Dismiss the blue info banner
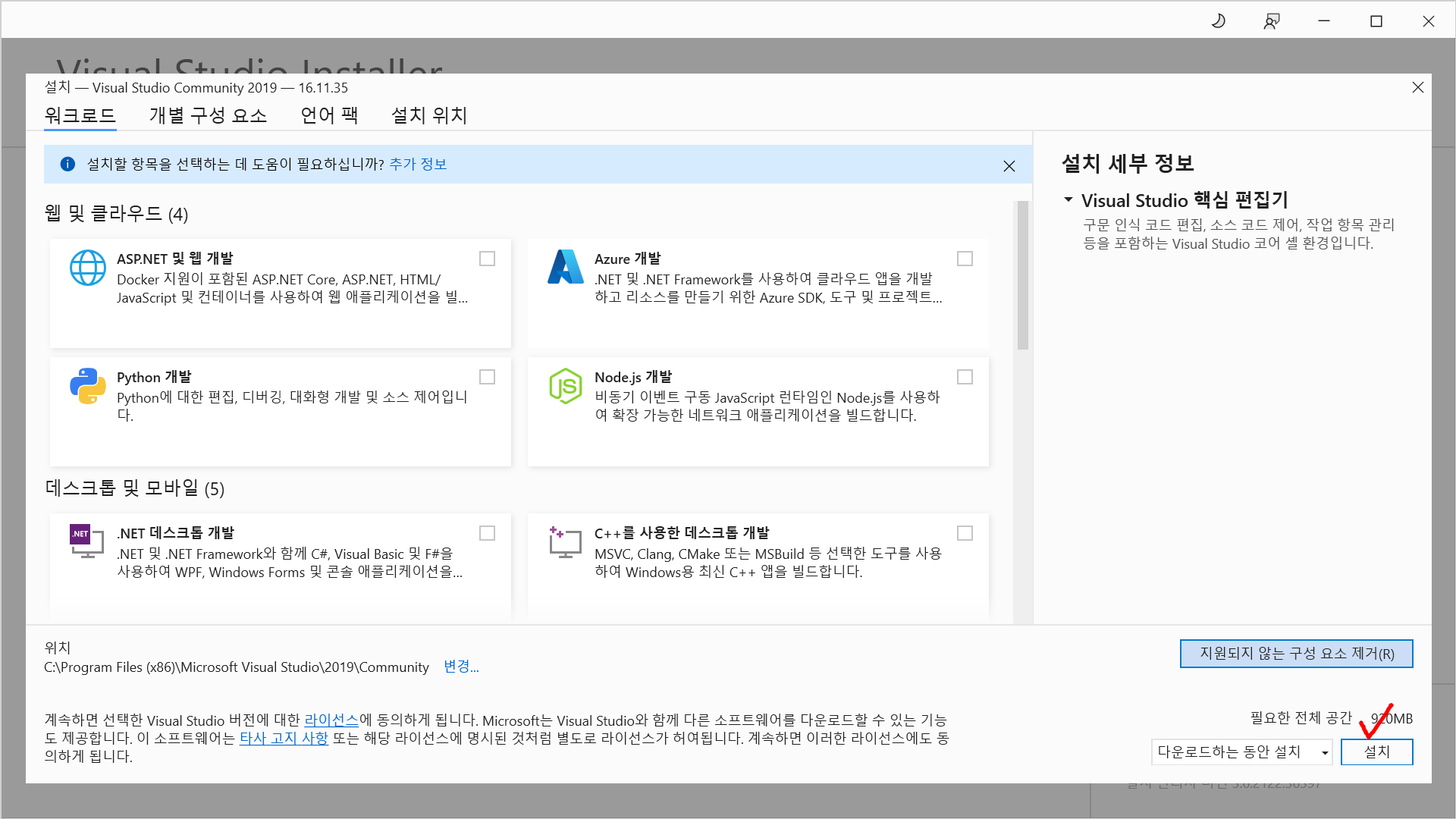Viewport: 1456px width, 819px height. click(x=1009, y=166)
